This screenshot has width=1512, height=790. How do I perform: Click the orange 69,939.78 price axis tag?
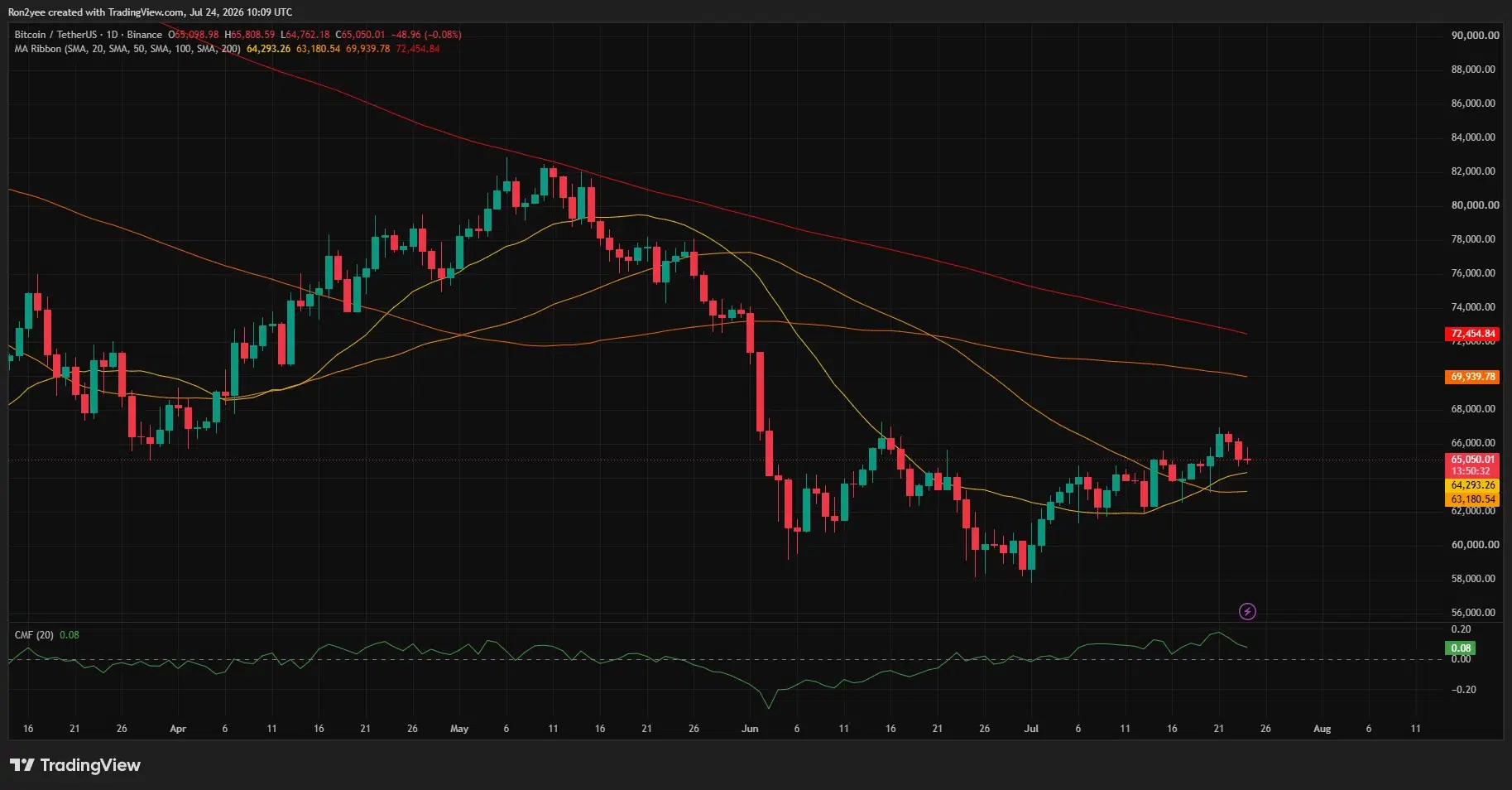[1473, 377]
